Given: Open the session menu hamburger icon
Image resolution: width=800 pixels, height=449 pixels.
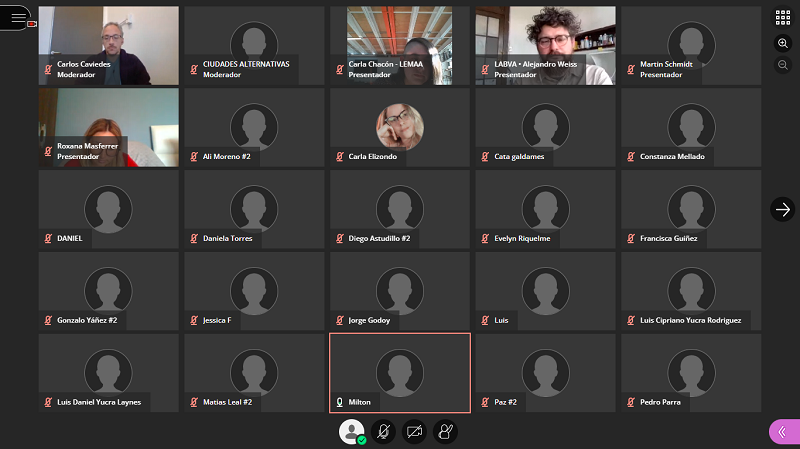Looking at the screenshot, I should pos(18,18).
